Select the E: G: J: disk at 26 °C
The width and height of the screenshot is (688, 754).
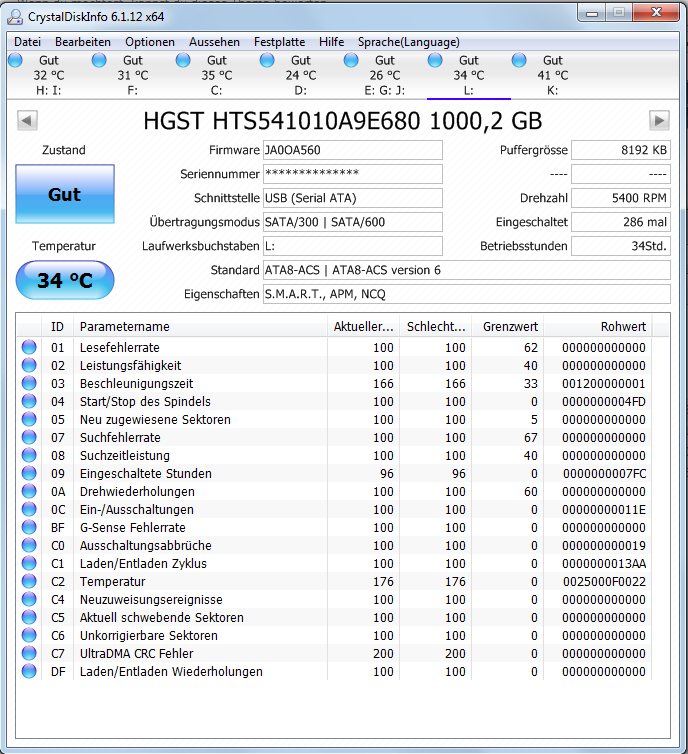click(x=385, y=75)
